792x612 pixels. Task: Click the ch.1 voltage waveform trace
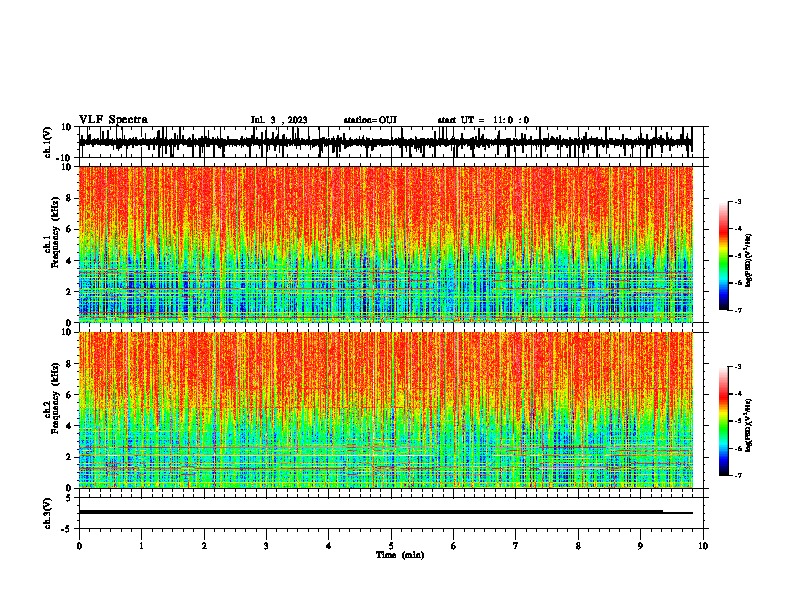385,142
